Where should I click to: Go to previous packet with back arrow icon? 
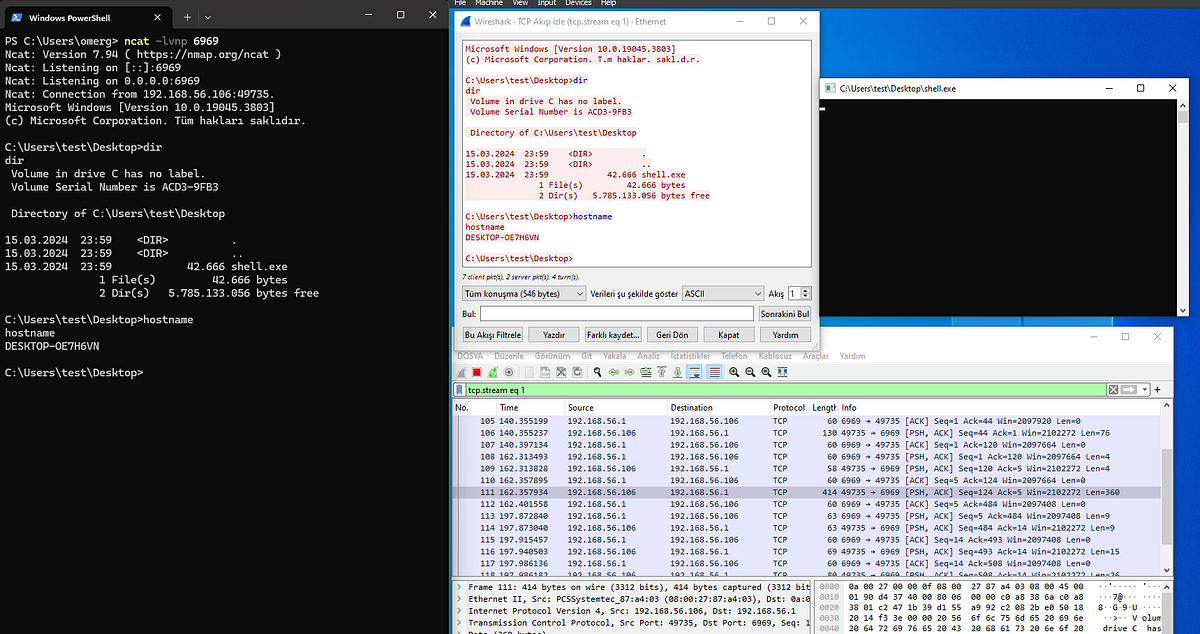tap(613, 371)
